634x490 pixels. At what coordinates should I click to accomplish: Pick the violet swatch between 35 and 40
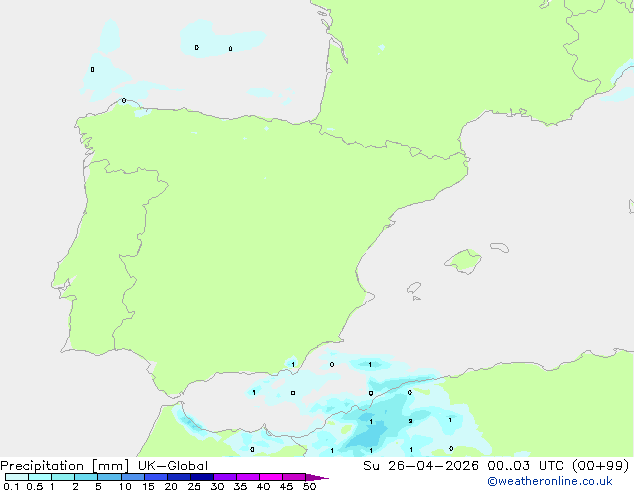[x=247, y=477]
